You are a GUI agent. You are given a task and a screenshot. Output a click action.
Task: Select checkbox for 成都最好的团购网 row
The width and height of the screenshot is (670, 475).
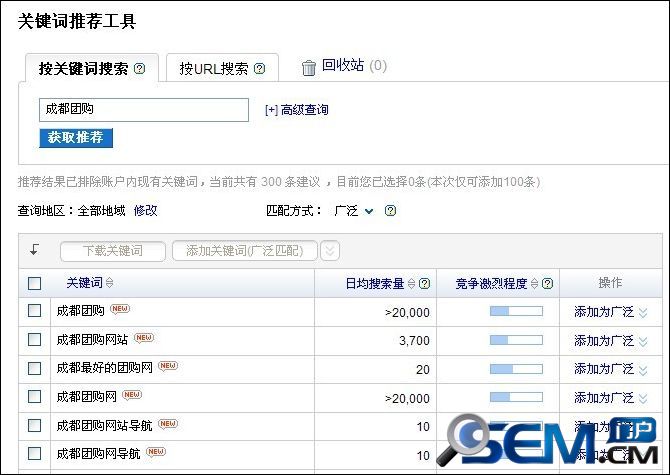35,368
